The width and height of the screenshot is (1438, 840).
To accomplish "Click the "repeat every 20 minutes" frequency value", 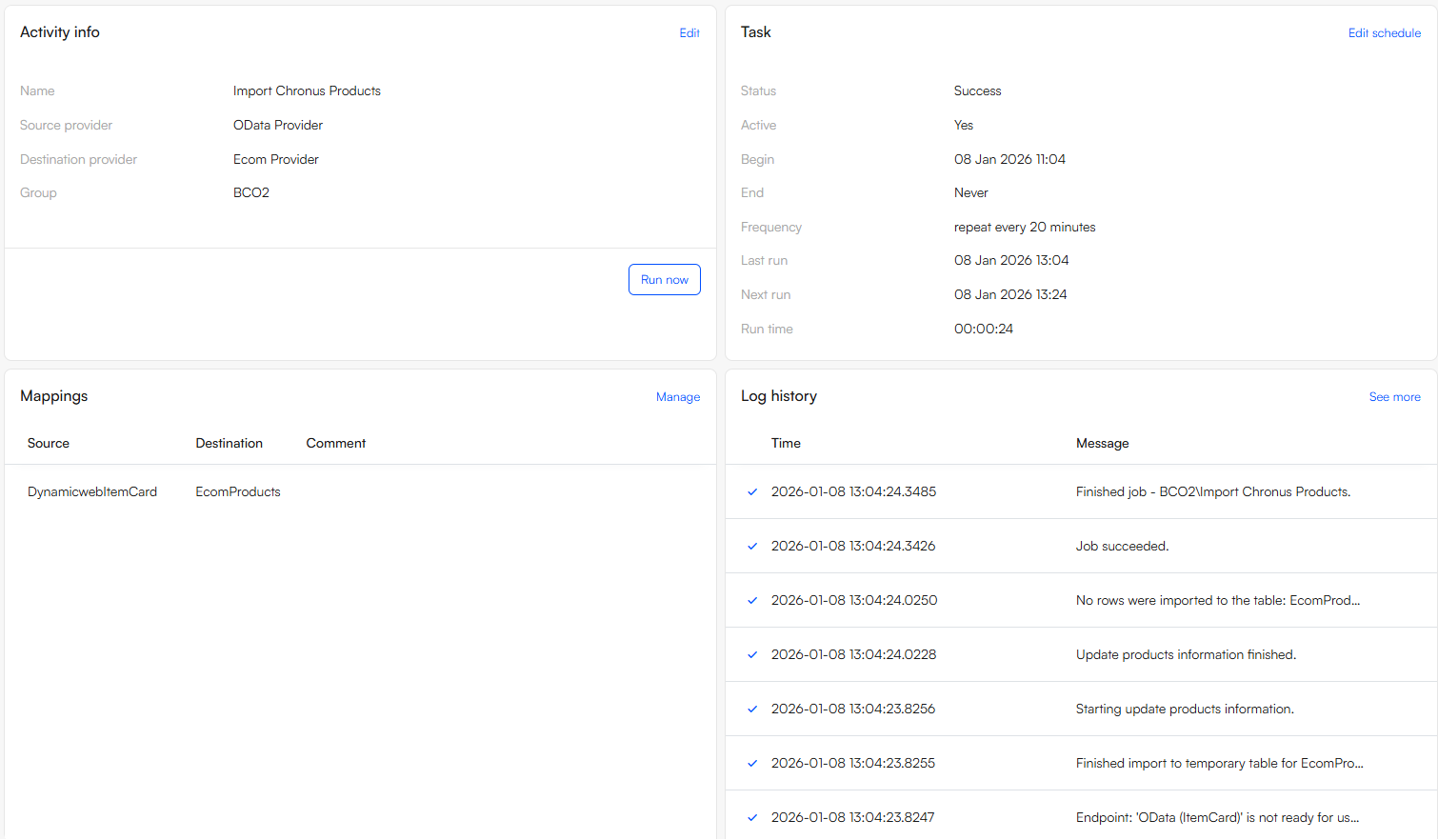I will tap(1025, 227).
